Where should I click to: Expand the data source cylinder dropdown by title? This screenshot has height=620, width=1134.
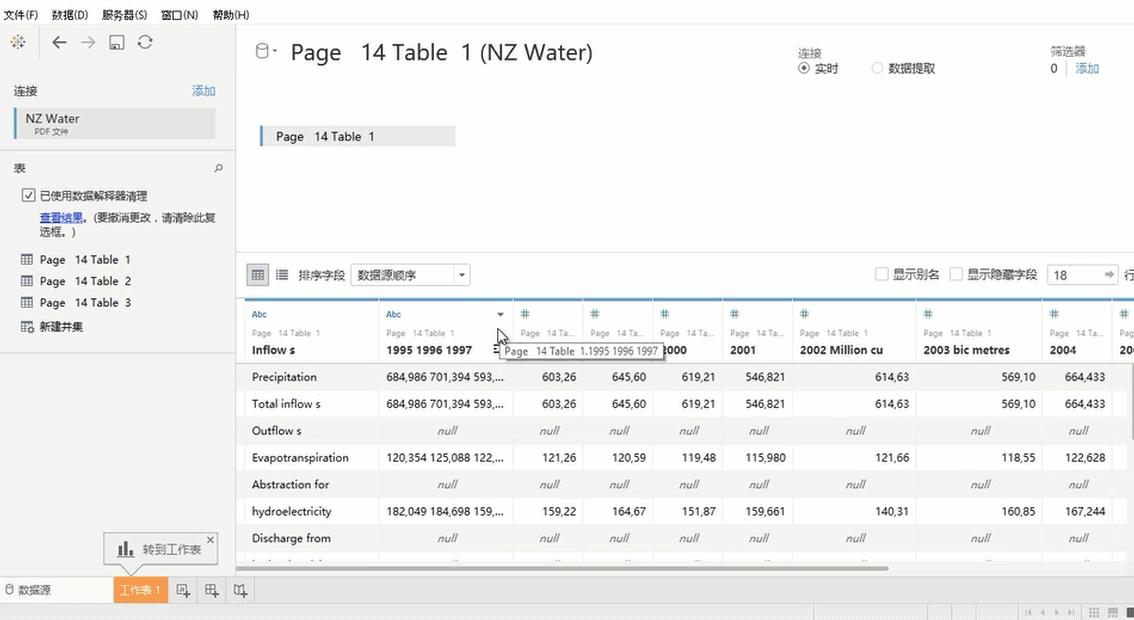tap(267, 52)
